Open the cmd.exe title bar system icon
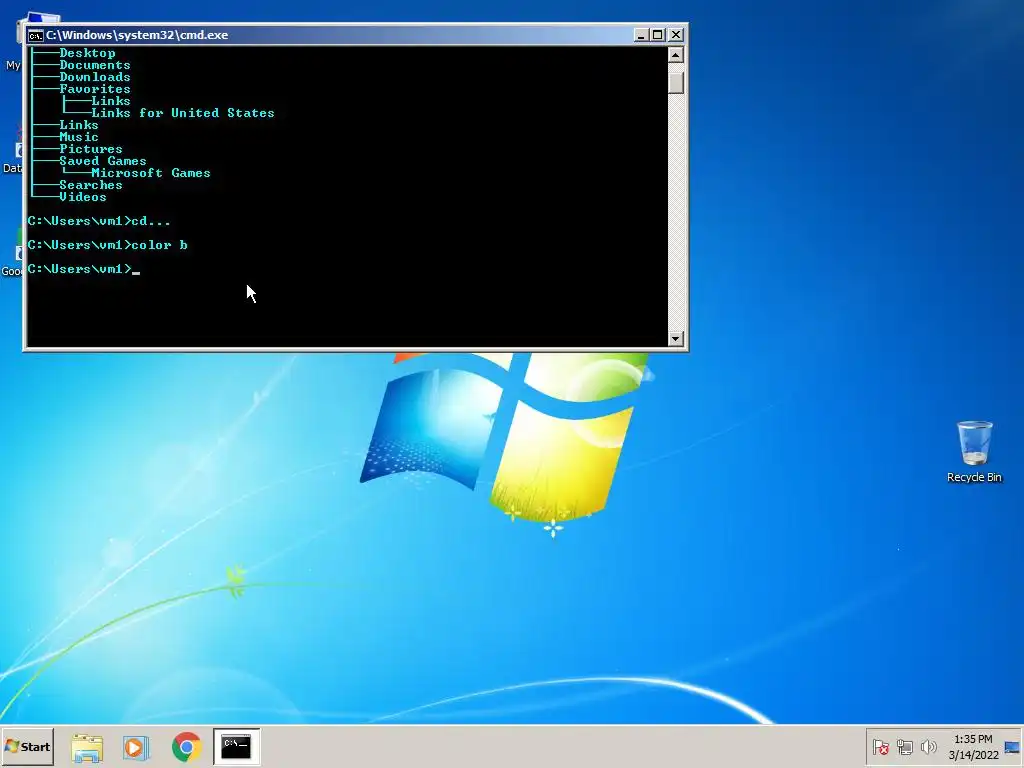The height and width of the screenshot is (768, 1024). [36, 35]
